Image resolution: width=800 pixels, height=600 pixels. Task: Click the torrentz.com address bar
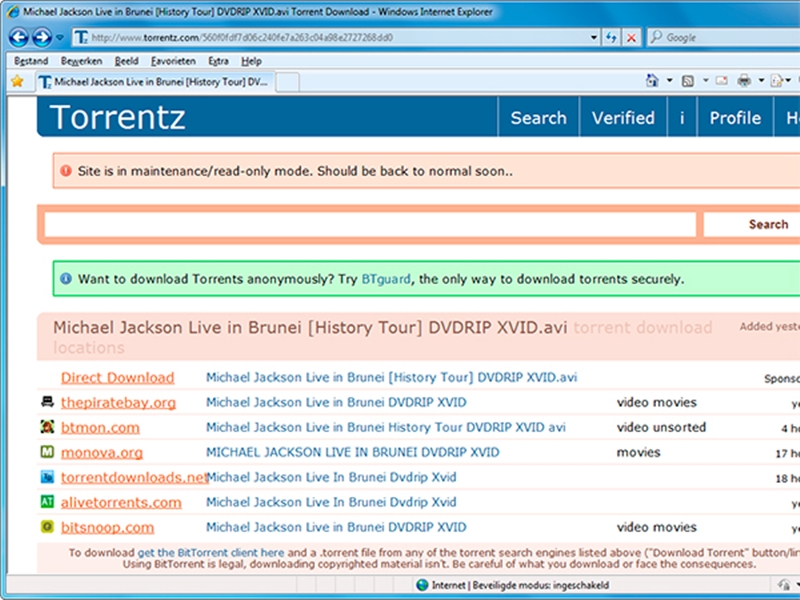pos(337,37)
